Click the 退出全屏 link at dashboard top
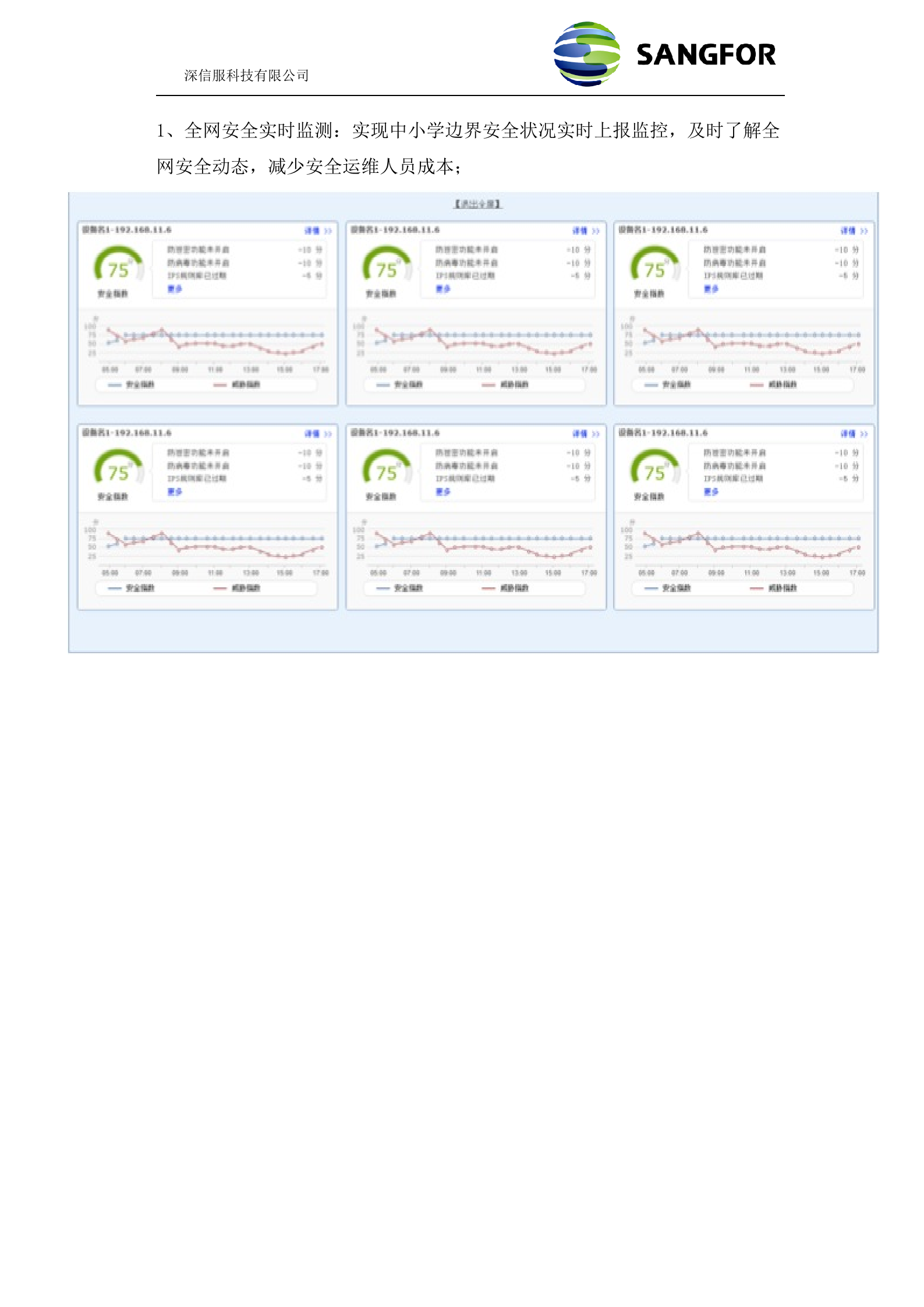The width and height of the screenshot is (924, 1307). click(477, 204)
